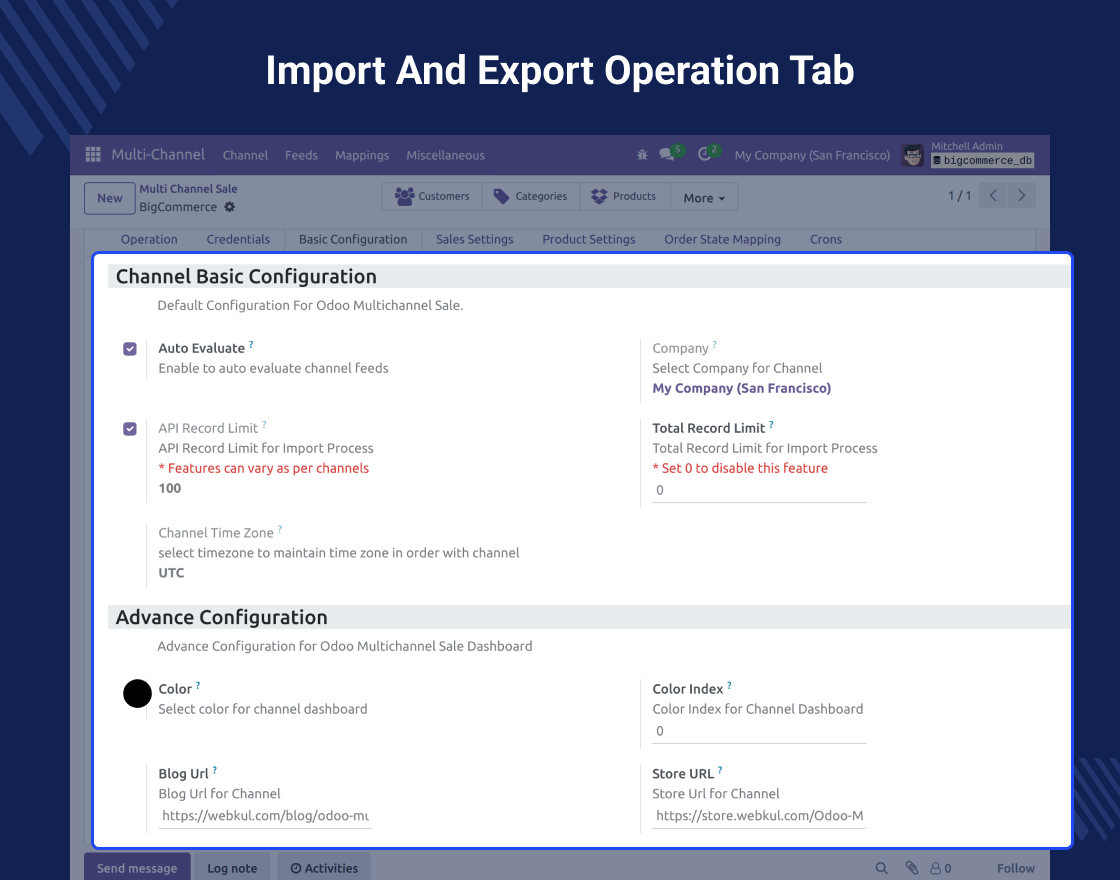Click the search icon in chatter
Screen dimensions: 1120x880
pyautogui.click(x=881, y=868)
